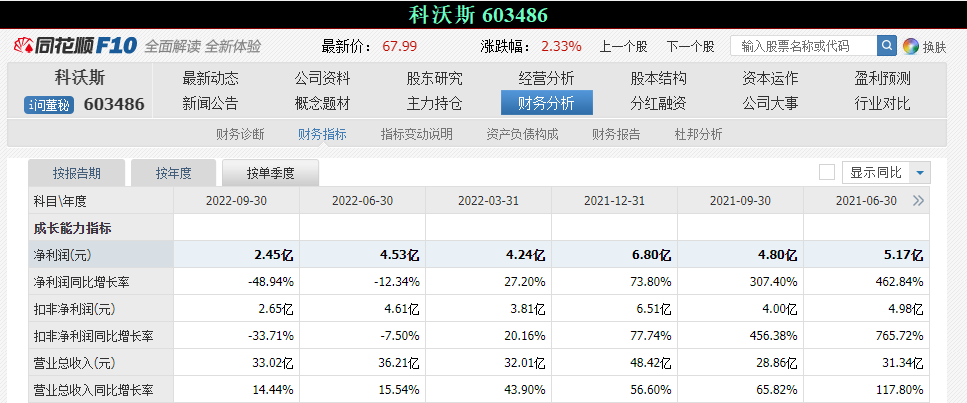Image resolution: width=967 pixels, height=403 pixels.
Task: Select the 财务分析 menu item
Action: pos(546,103)
